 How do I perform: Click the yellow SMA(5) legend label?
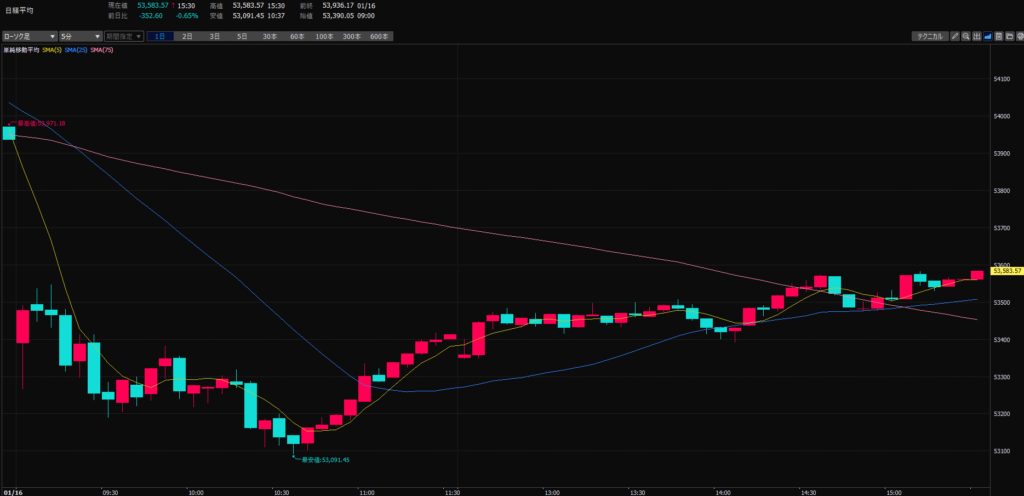[53, 50]
